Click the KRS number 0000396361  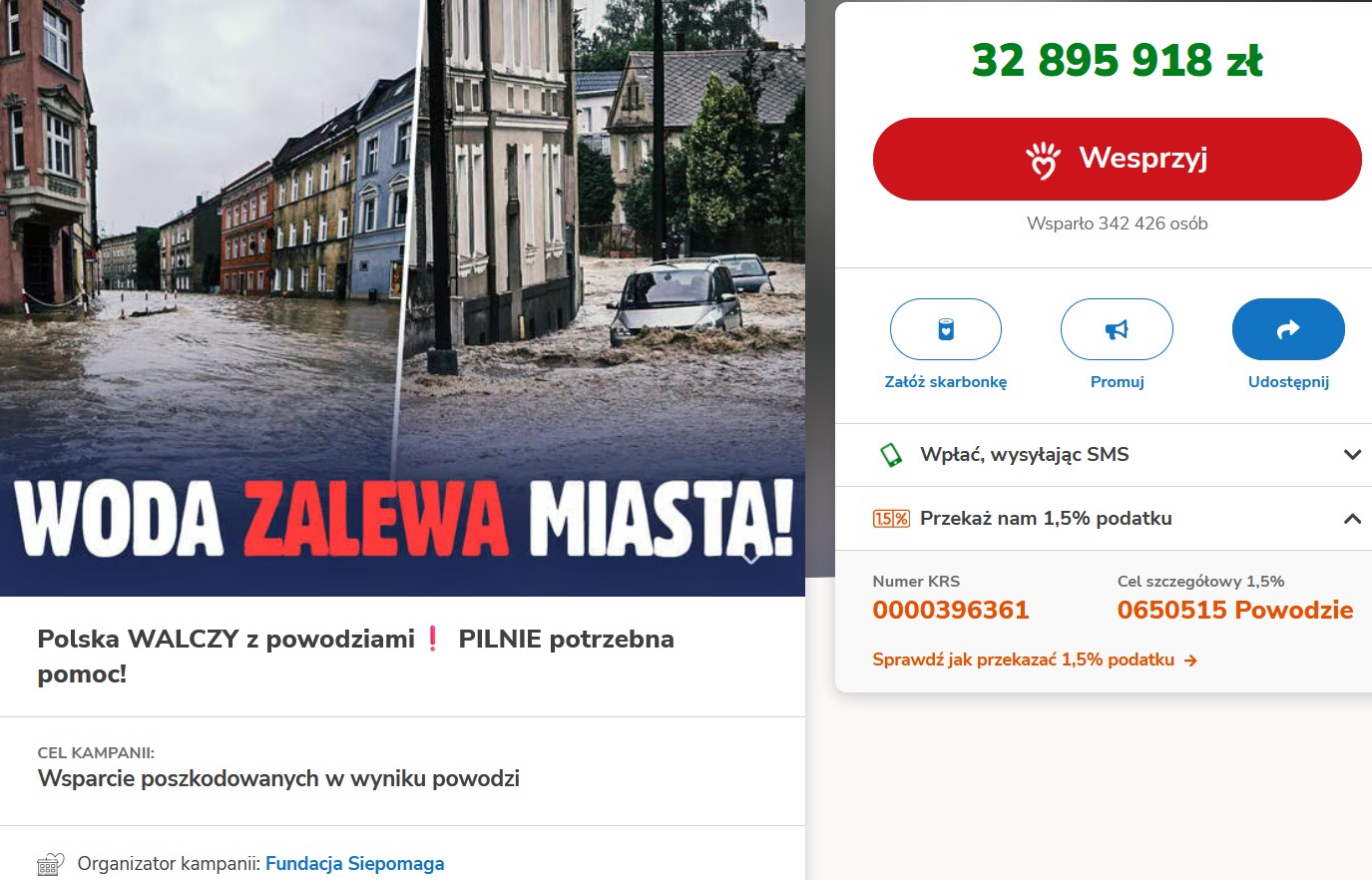coord(951,610)
